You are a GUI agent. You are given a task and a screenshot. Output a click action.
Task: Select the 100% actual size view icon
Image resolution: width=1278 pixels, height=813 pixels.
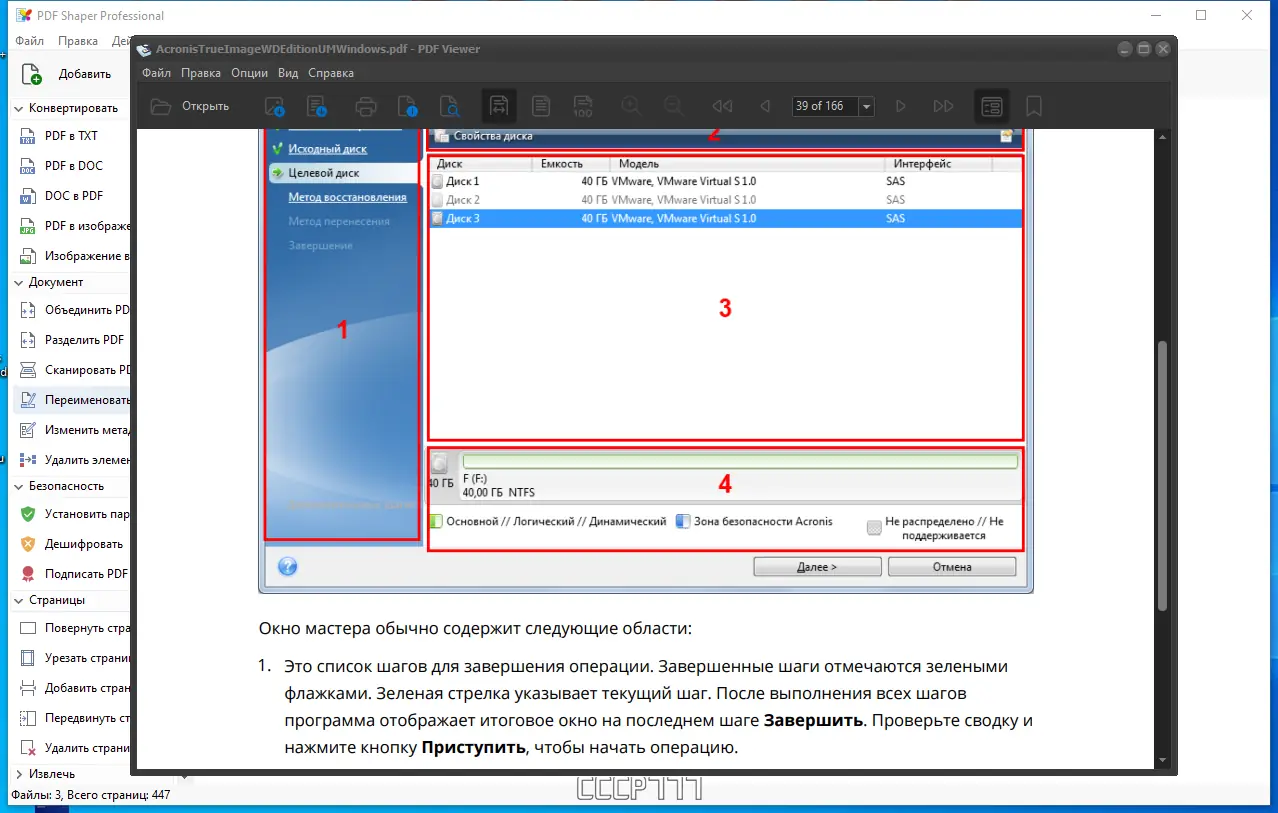(x=583, y=106)
